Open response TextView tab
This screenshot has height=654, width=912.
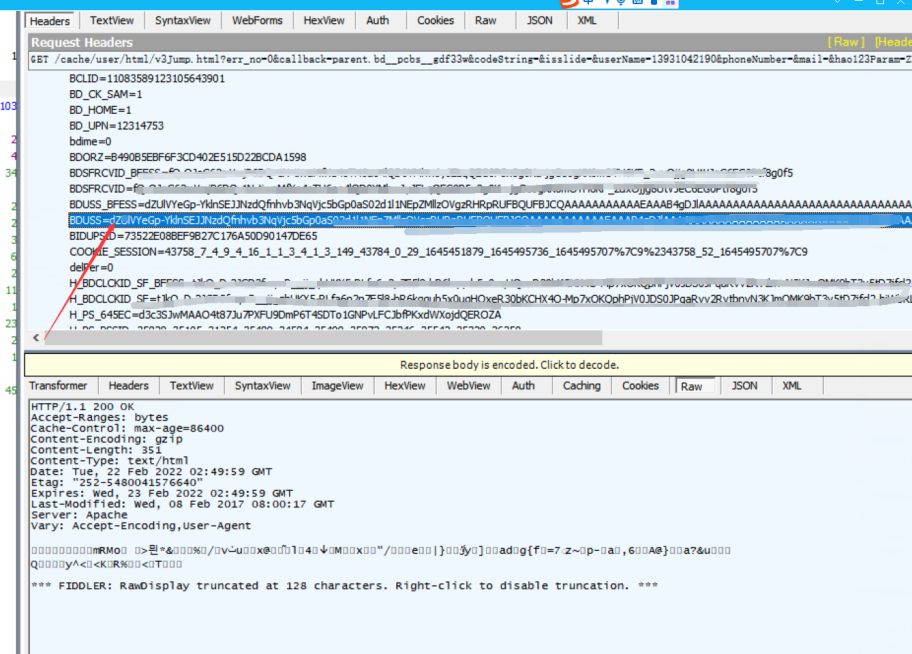[x=191, y=386]
